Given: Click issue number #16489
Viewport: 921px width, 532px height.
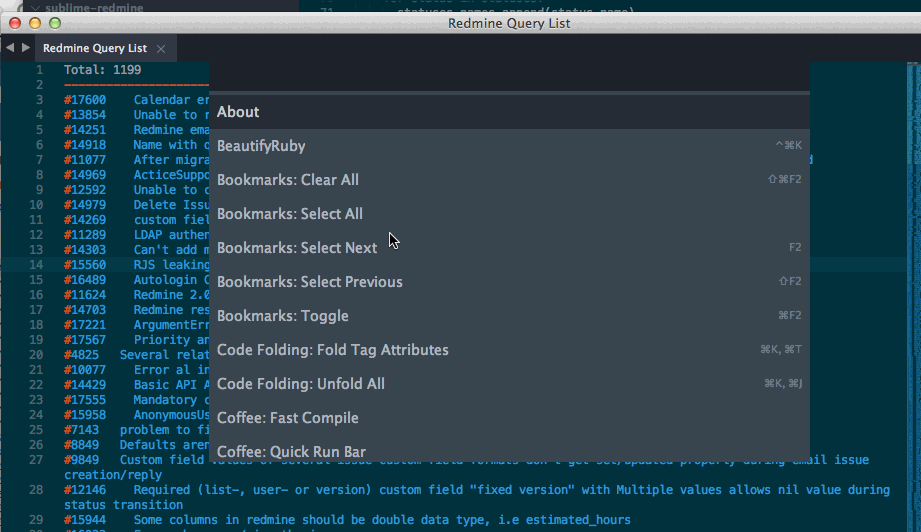Looking at the screenshot, I should tap(85, 280).
